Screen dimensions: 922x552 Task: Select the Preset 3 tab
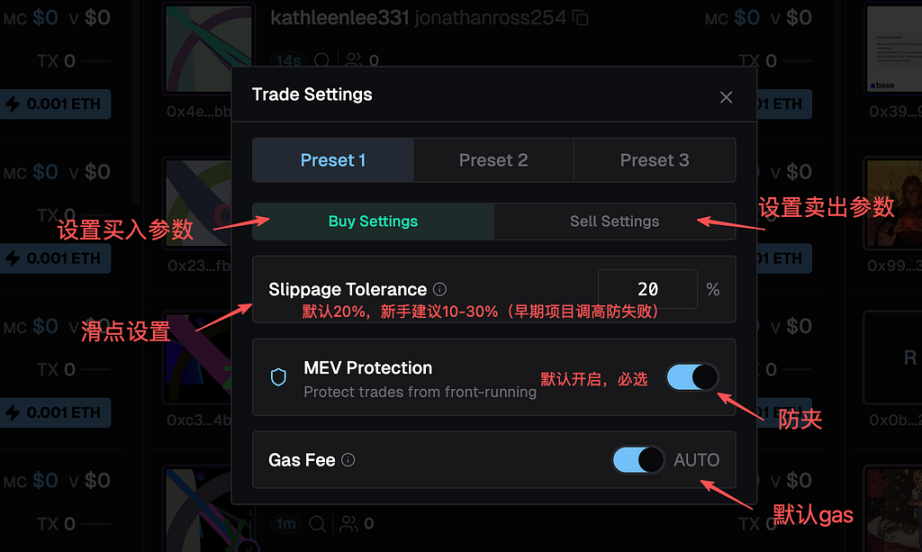coord(654,160)
